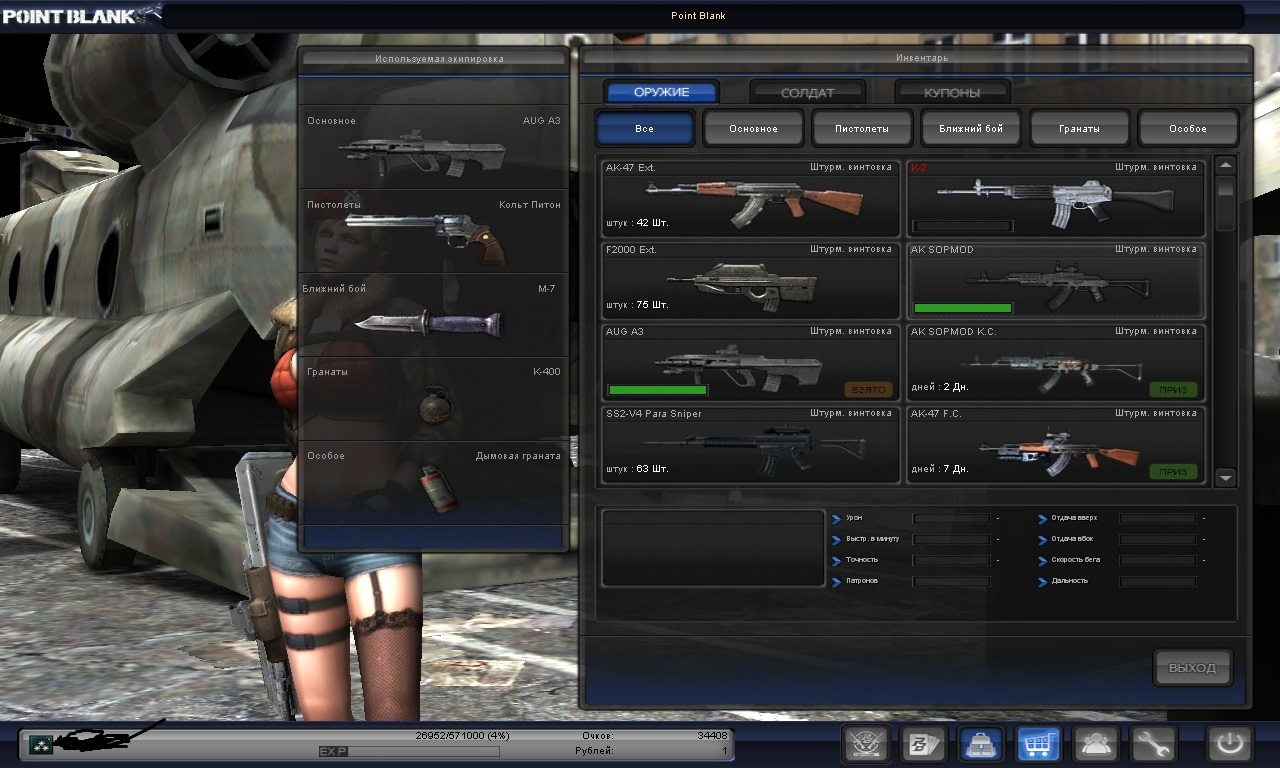
Task: Click AUG A3 green durability bar
Action: [x=657, y=390]
